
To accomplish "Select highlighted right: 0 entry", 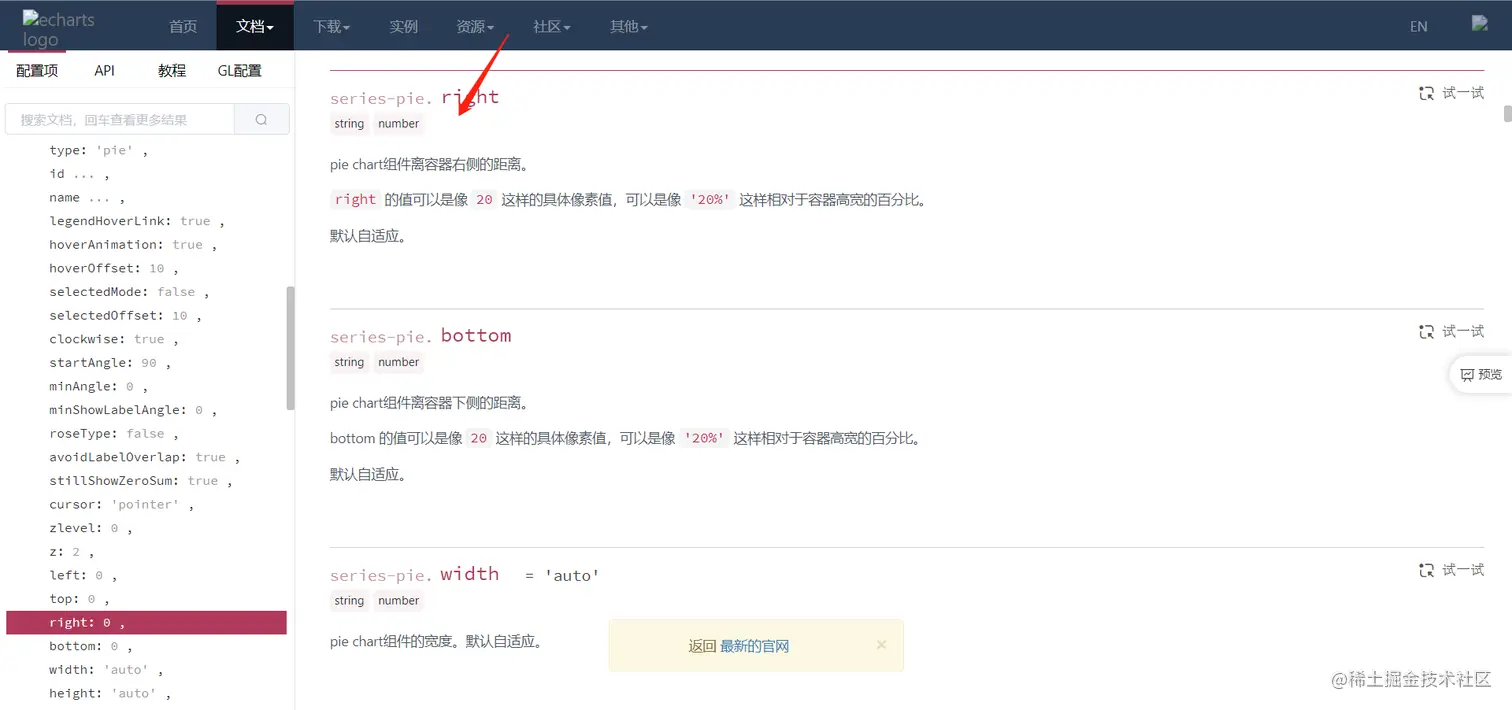I will click(147, 623).
